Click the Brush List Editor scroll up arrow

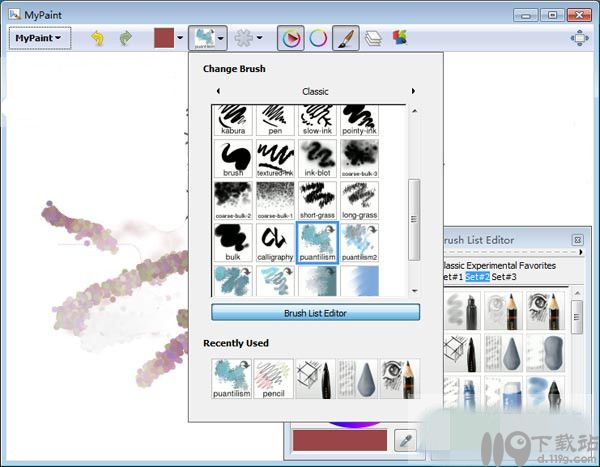tap(577, 293)
